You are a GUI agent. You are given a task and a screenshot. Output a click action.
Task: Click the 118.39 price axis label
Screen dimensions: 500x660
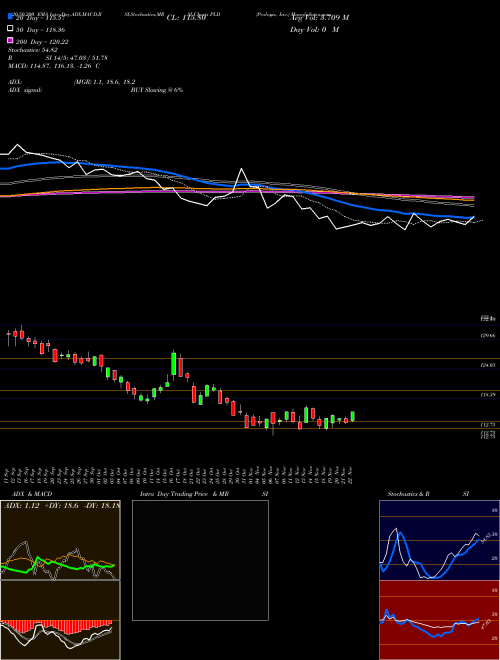tap(488, 395)
